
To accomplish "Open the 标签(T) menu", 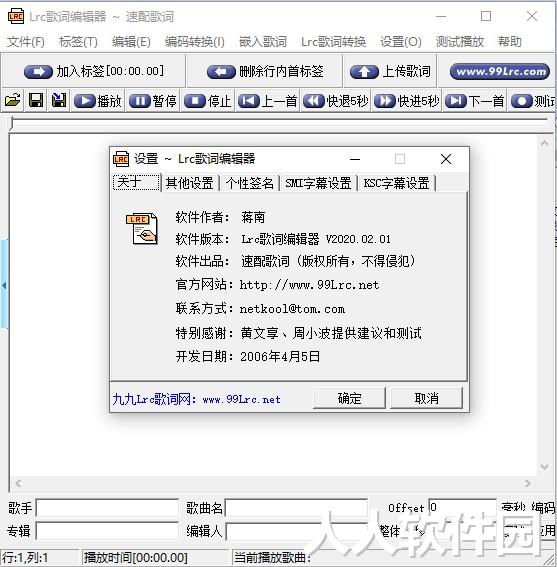I will [x=78, y=42].
